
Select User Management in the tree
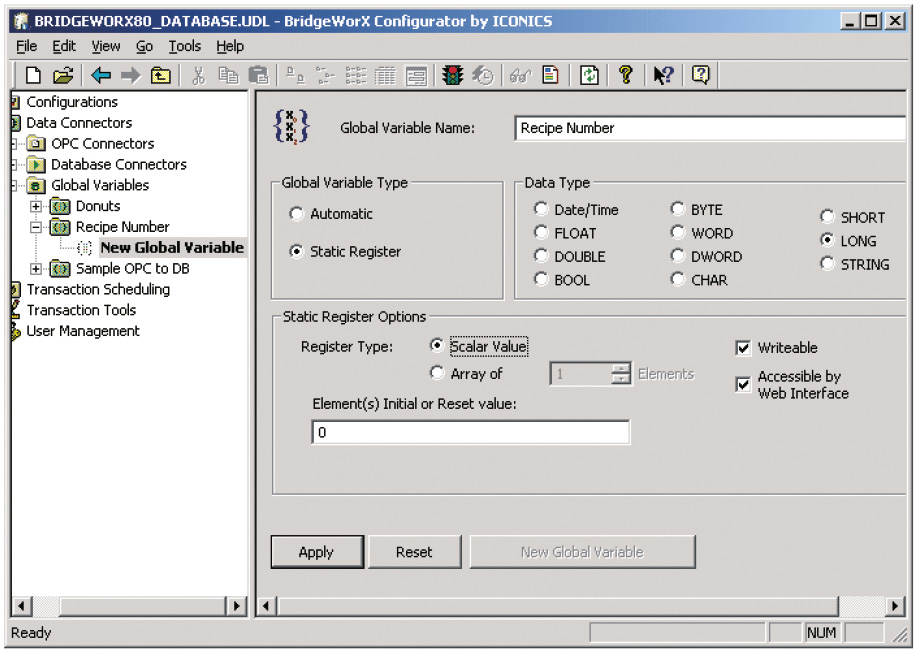point(83,331)
